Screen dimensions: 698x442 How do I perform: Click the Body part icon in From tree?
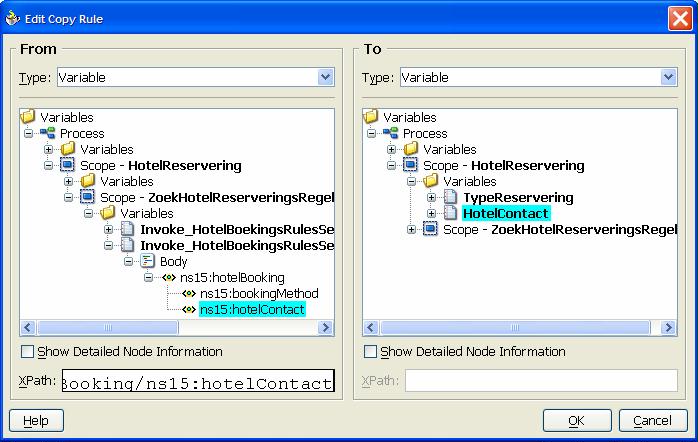coord(147,261)
